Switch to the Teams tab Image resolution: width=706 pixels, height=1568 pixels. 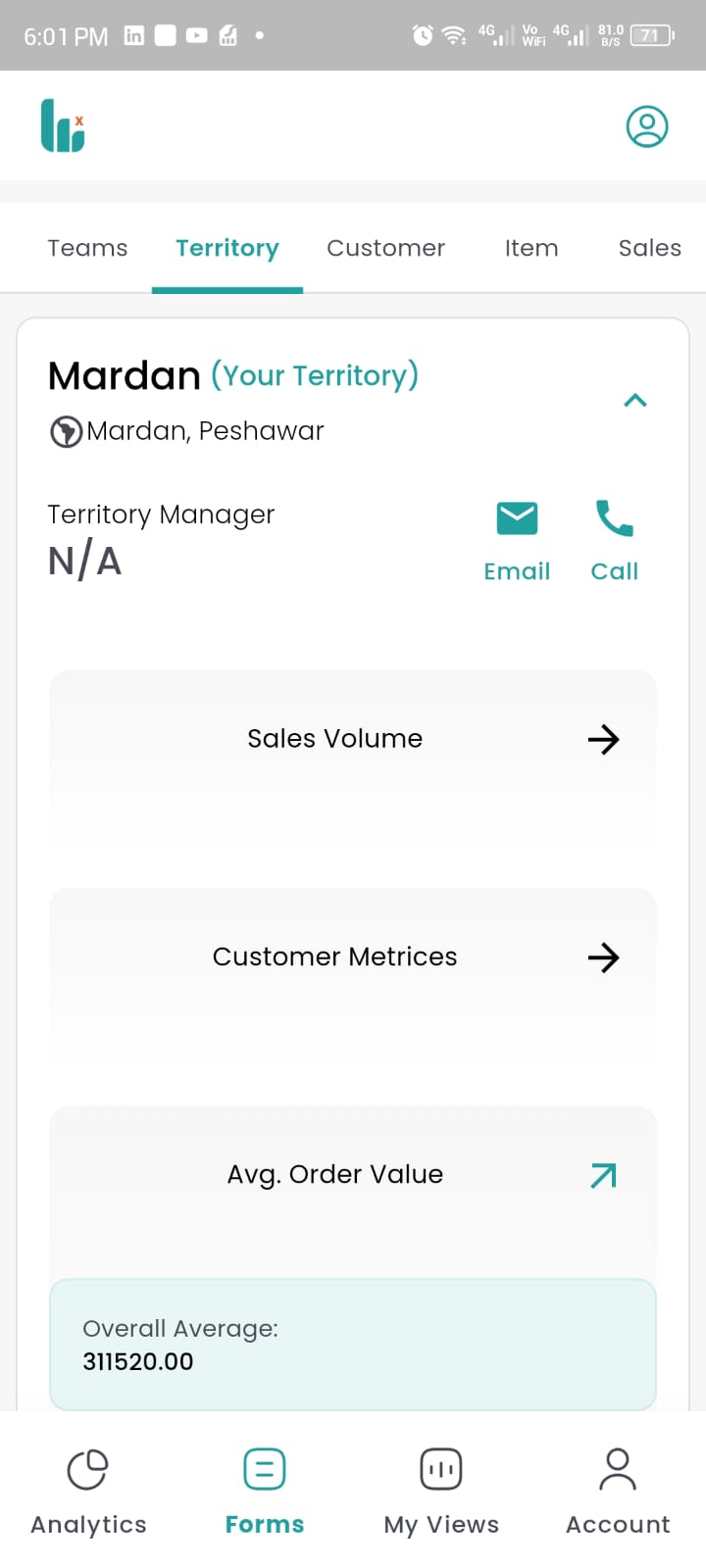87,248
